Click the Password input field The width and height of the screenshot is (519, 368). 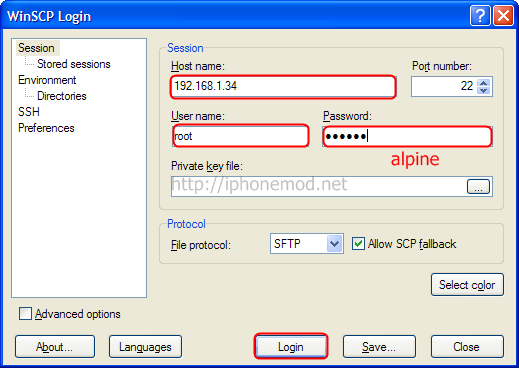click(407, 136)
